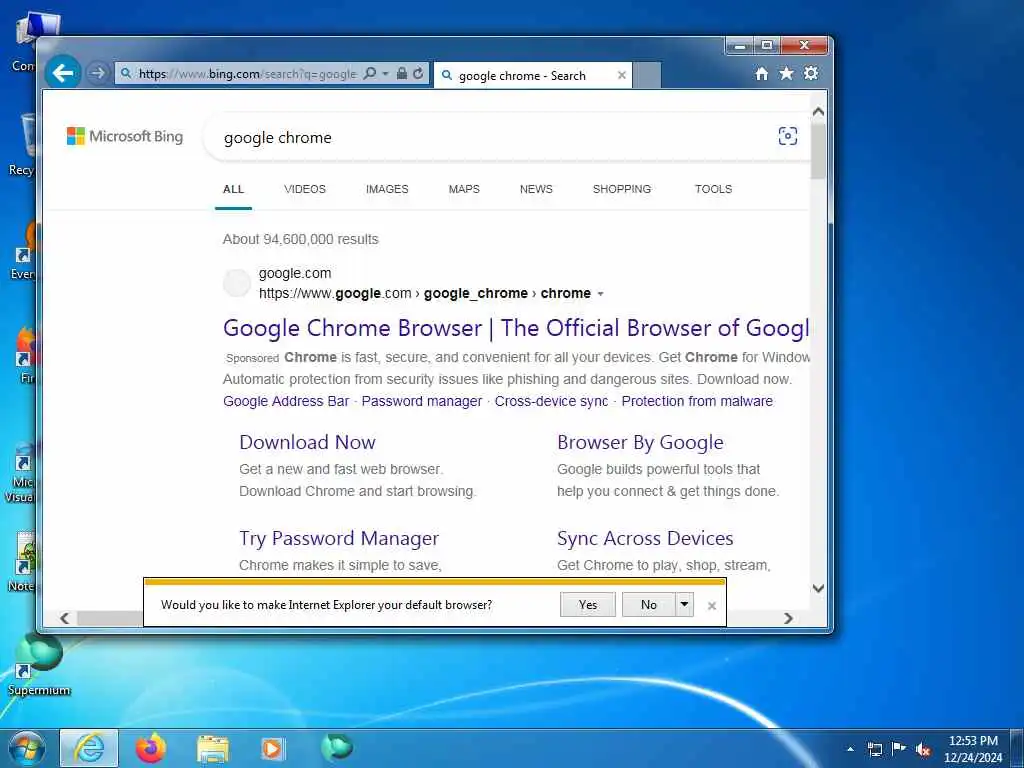Go to Home via the house icon
This screenshot has height=768, width=1024.
(x=761, y=74)
